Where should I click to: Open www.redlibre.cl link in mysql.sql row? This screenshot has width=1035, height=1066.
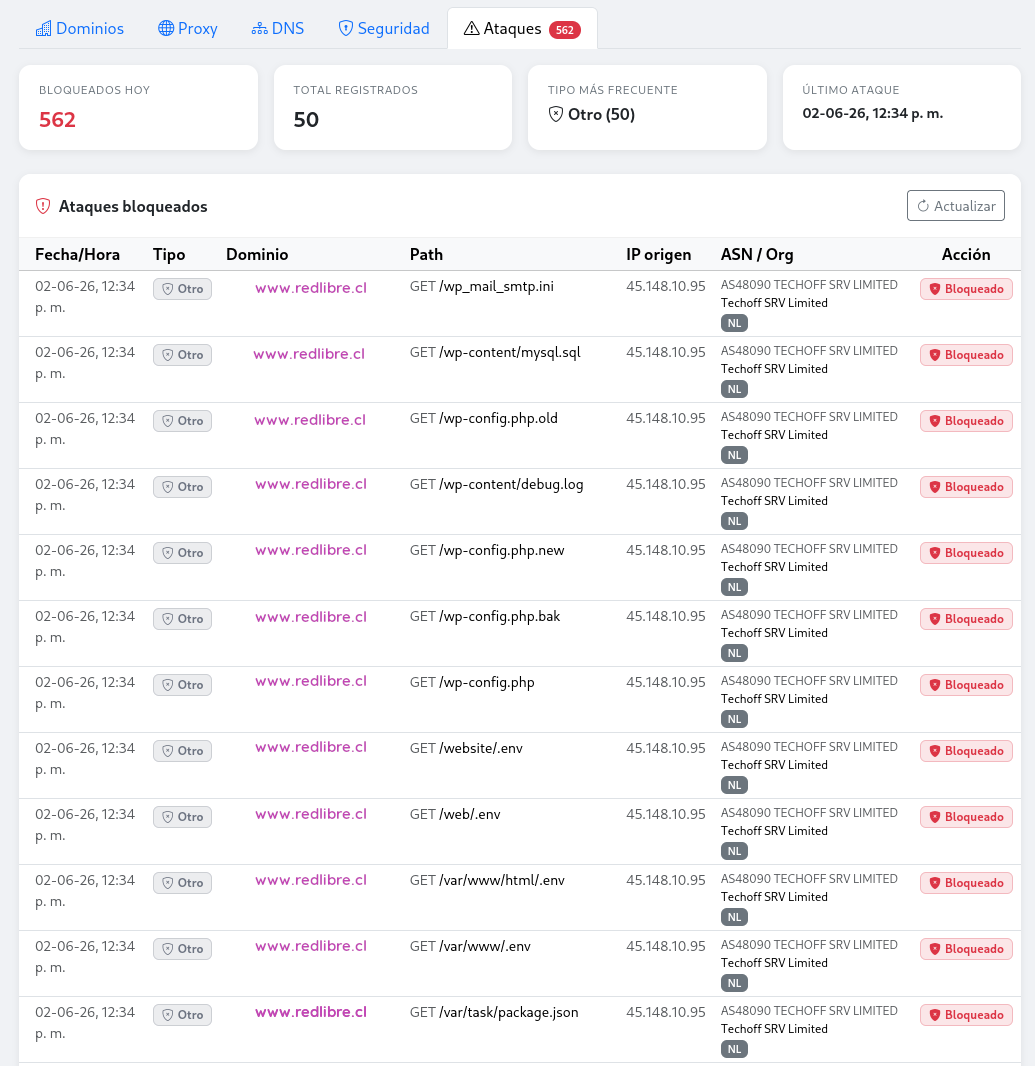(309, 354)
